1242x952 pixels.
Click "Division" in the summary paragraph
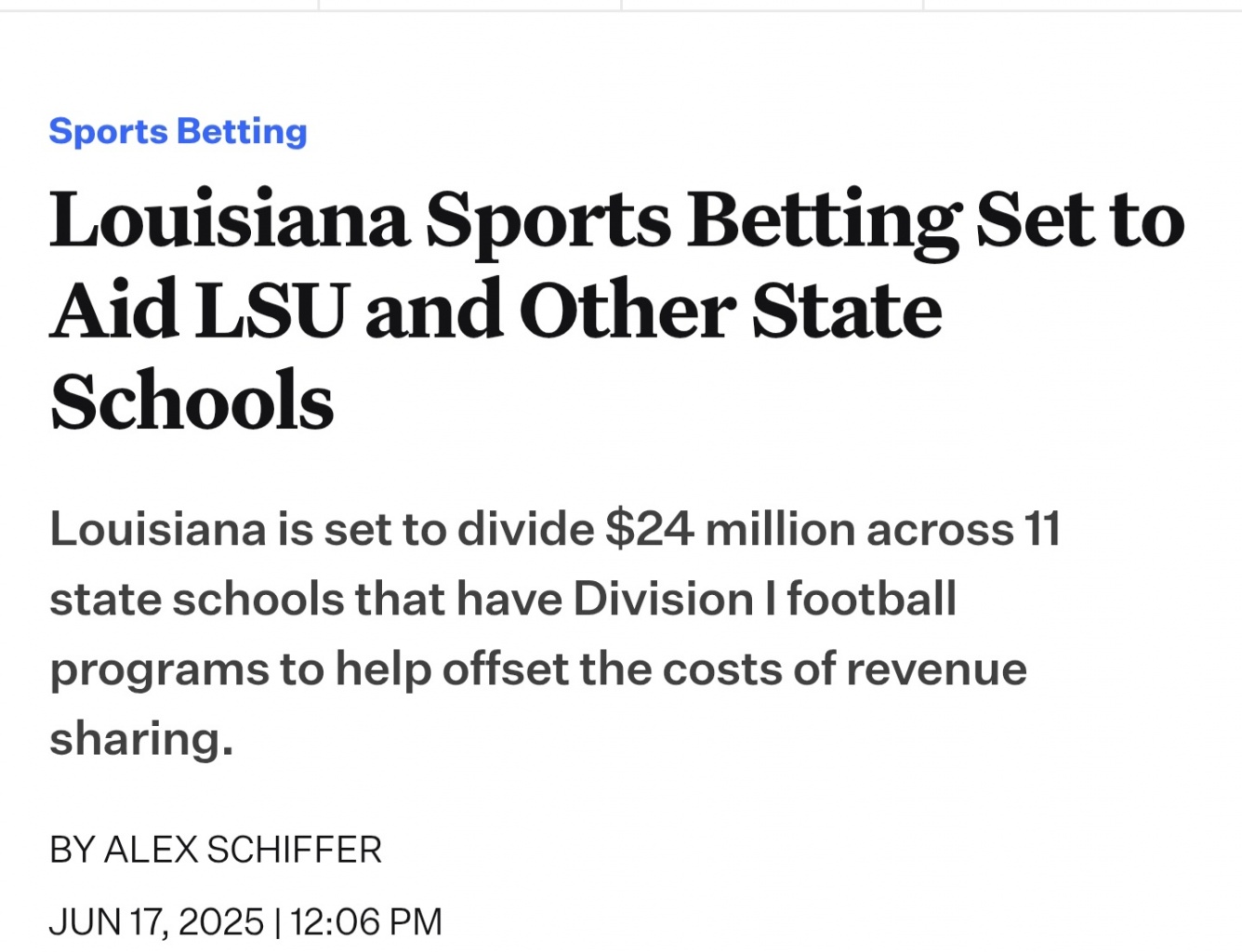click(663, 599)
